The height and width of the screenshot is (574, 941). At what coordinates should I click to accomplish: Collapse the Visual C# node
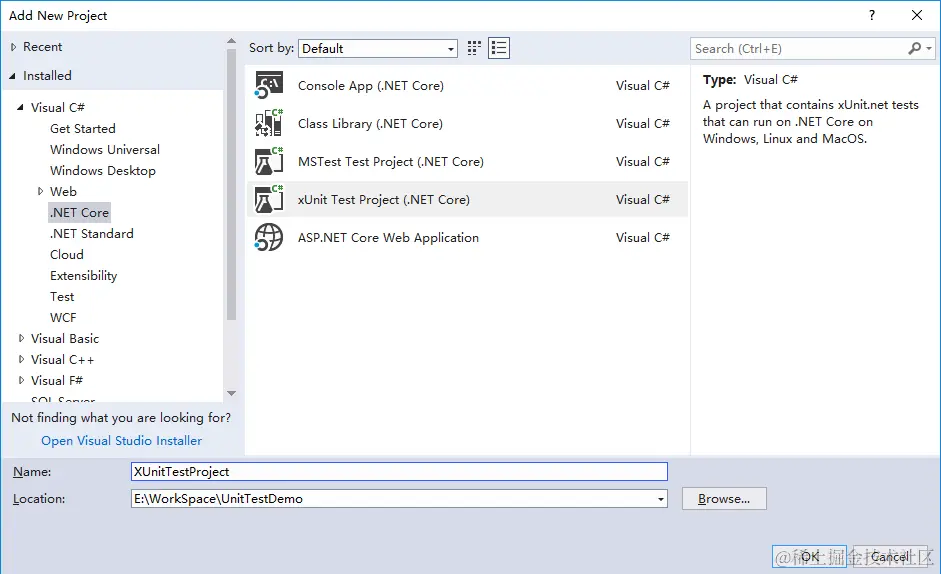pyautogui.click(x=20, y=107)
